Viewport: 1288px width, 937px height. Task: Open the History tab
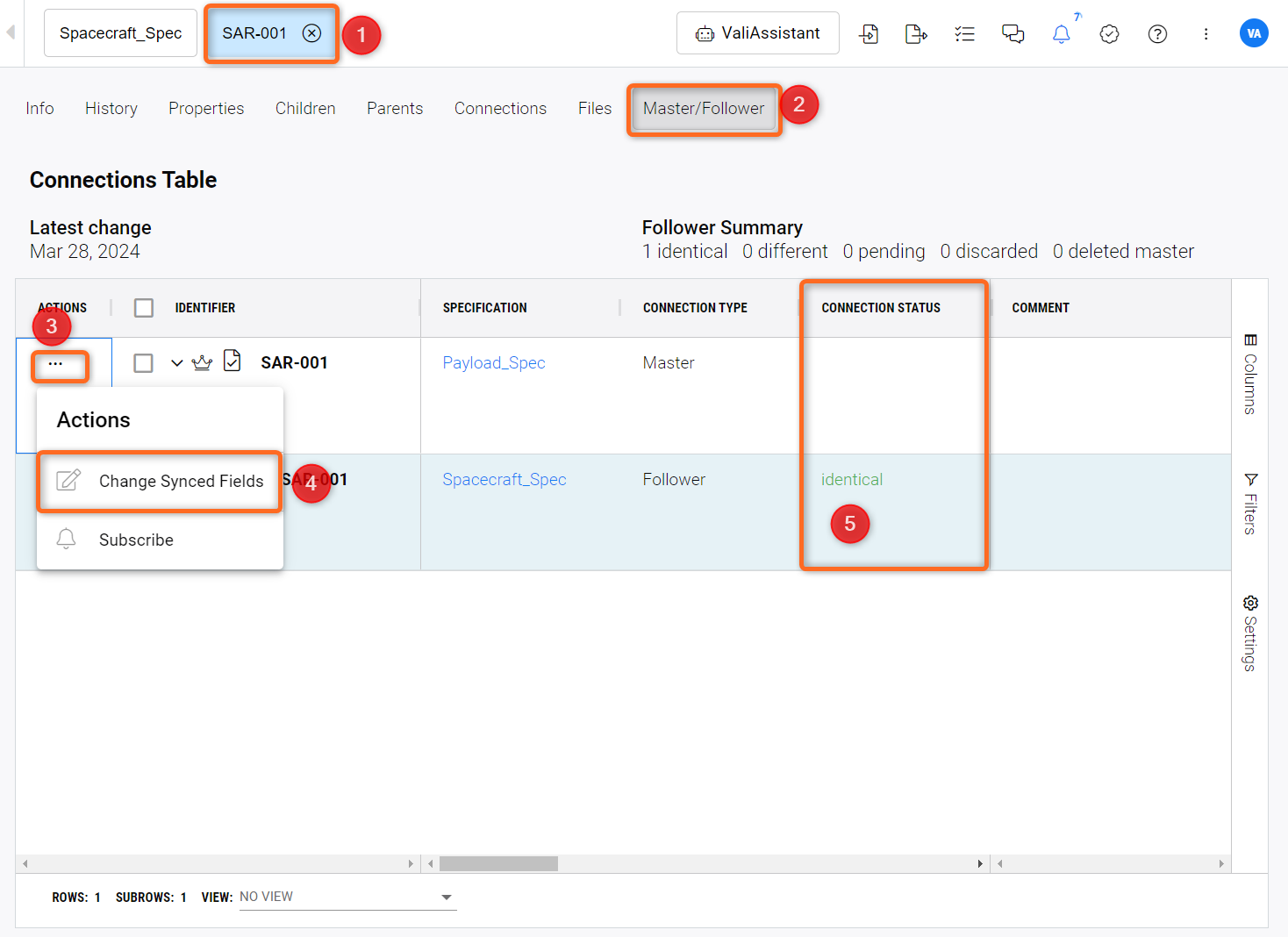pyautogui.click(x=111, y=108)
